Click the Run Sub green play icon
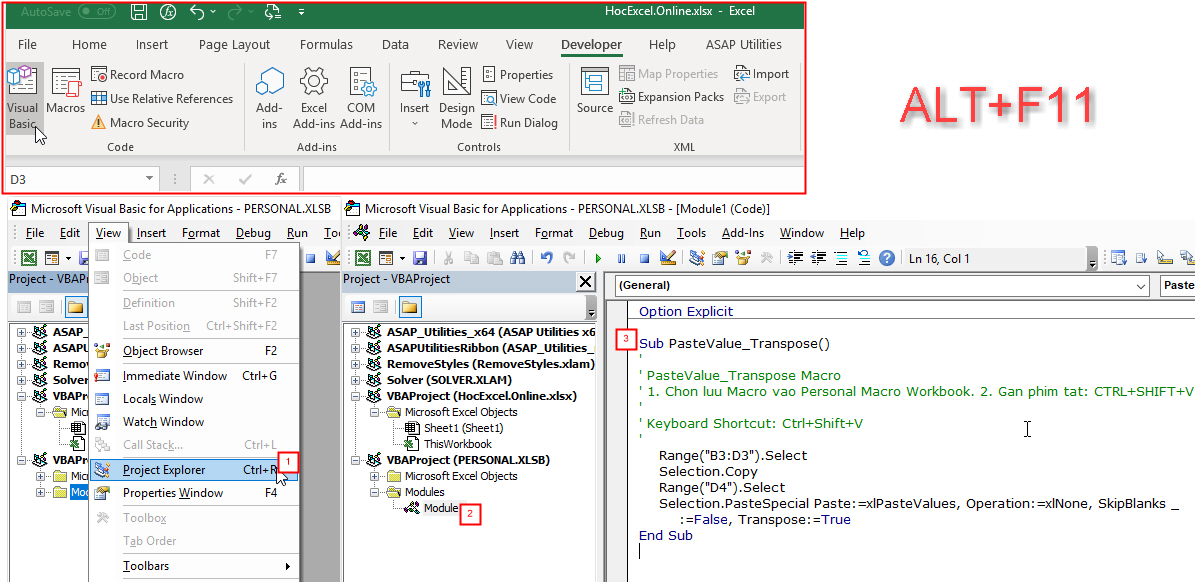Screen dimensions: 1195x582 coord(598,259)
